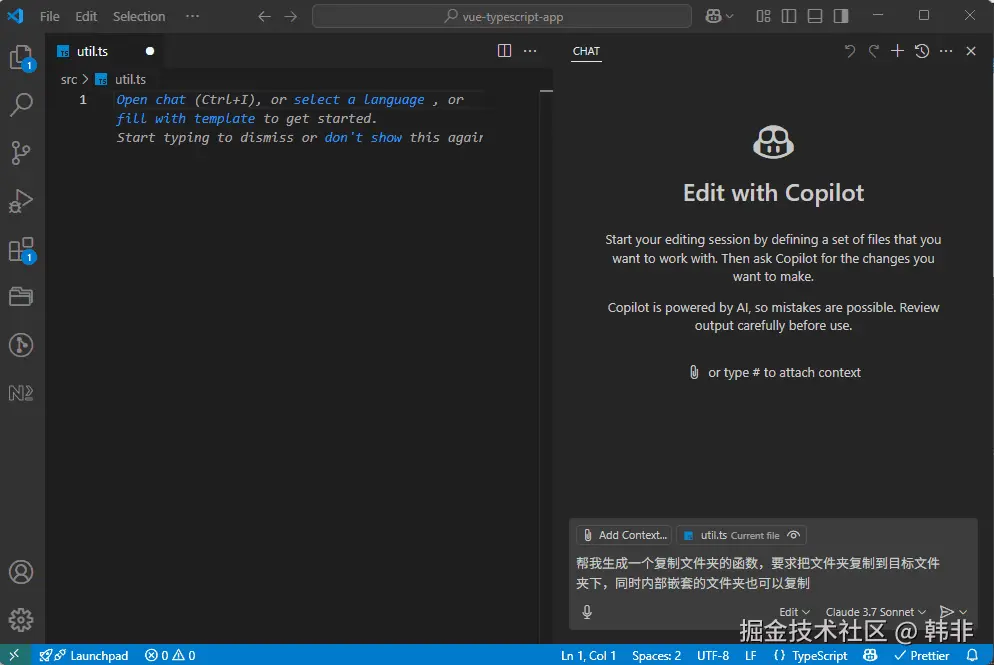Image resolution: width=994 pixels, height=665 pixels.
Task: Redo last chat edit
Action: coord(874,51)
